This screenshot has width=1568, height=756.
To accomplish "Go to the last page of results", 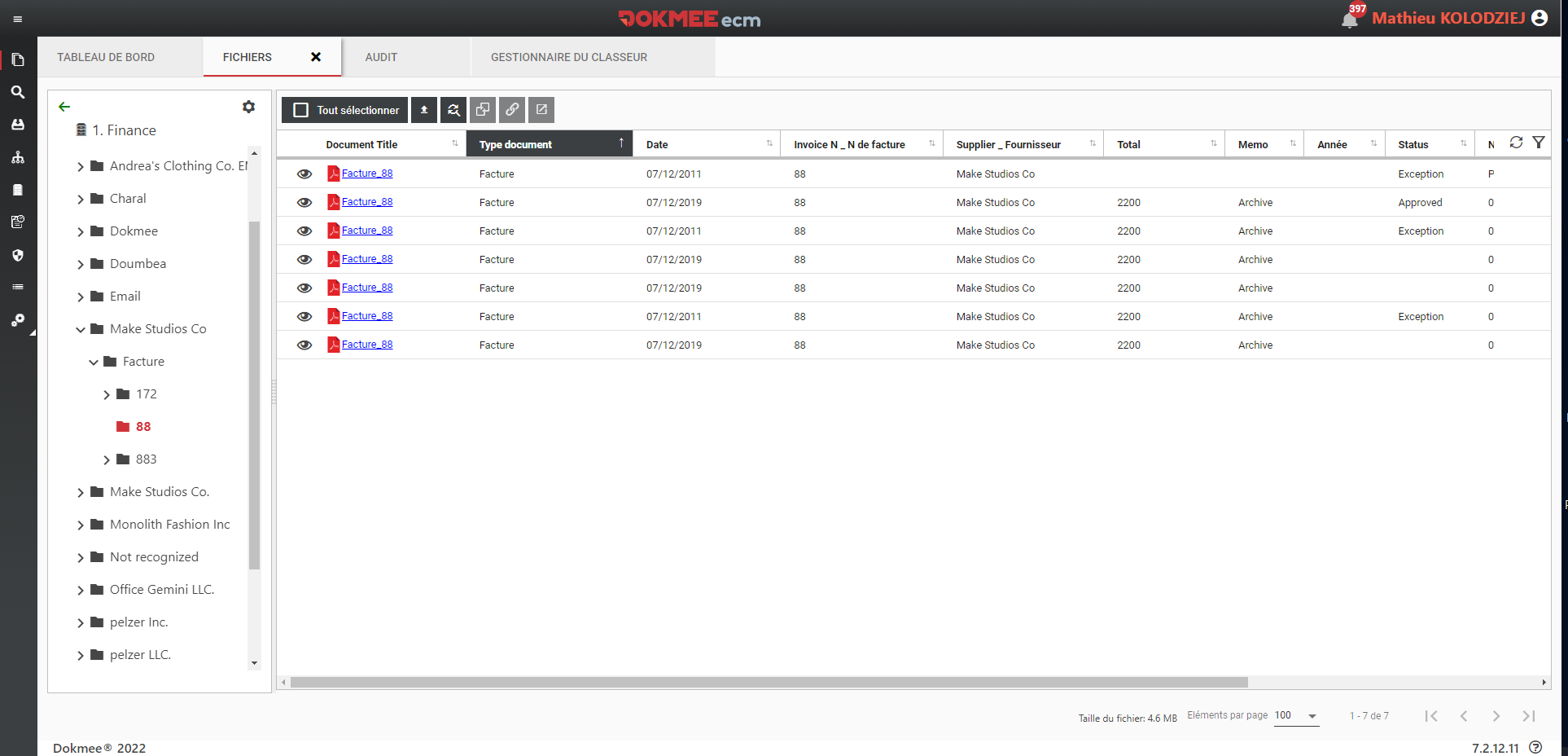I will (1529, 716).
